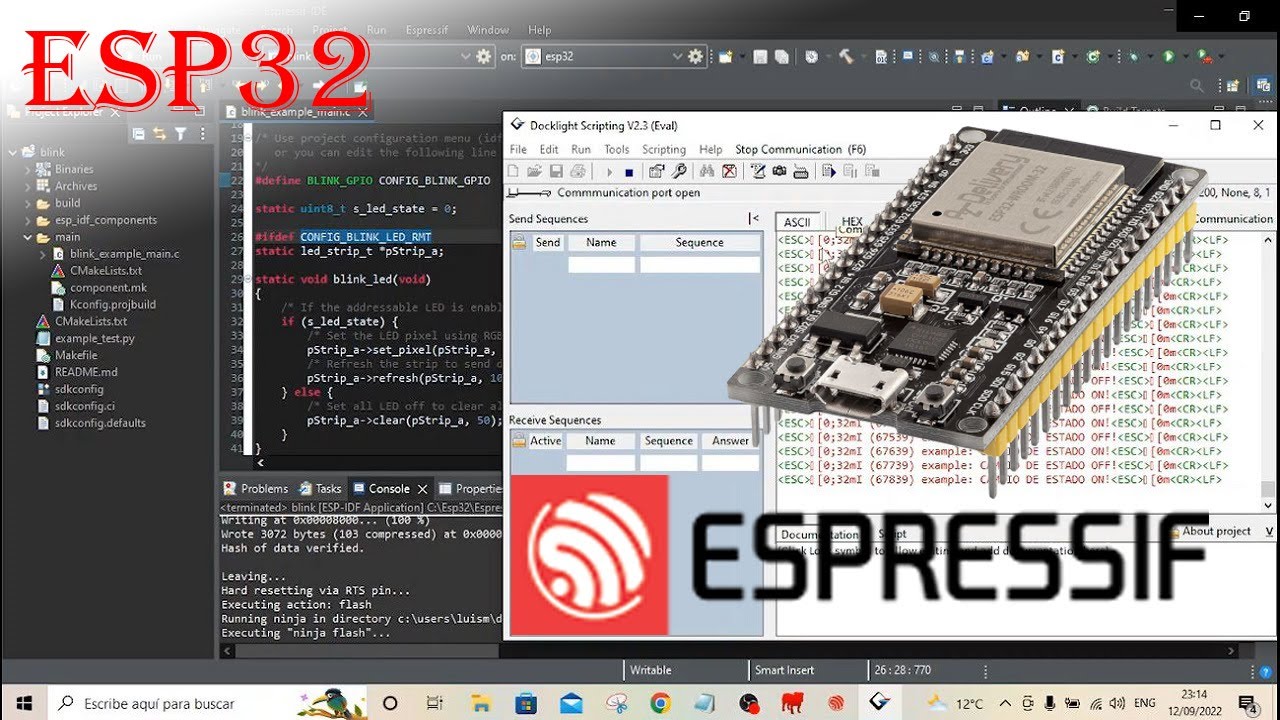Click Docklight Run Script icon

click(x=829, y=172)
